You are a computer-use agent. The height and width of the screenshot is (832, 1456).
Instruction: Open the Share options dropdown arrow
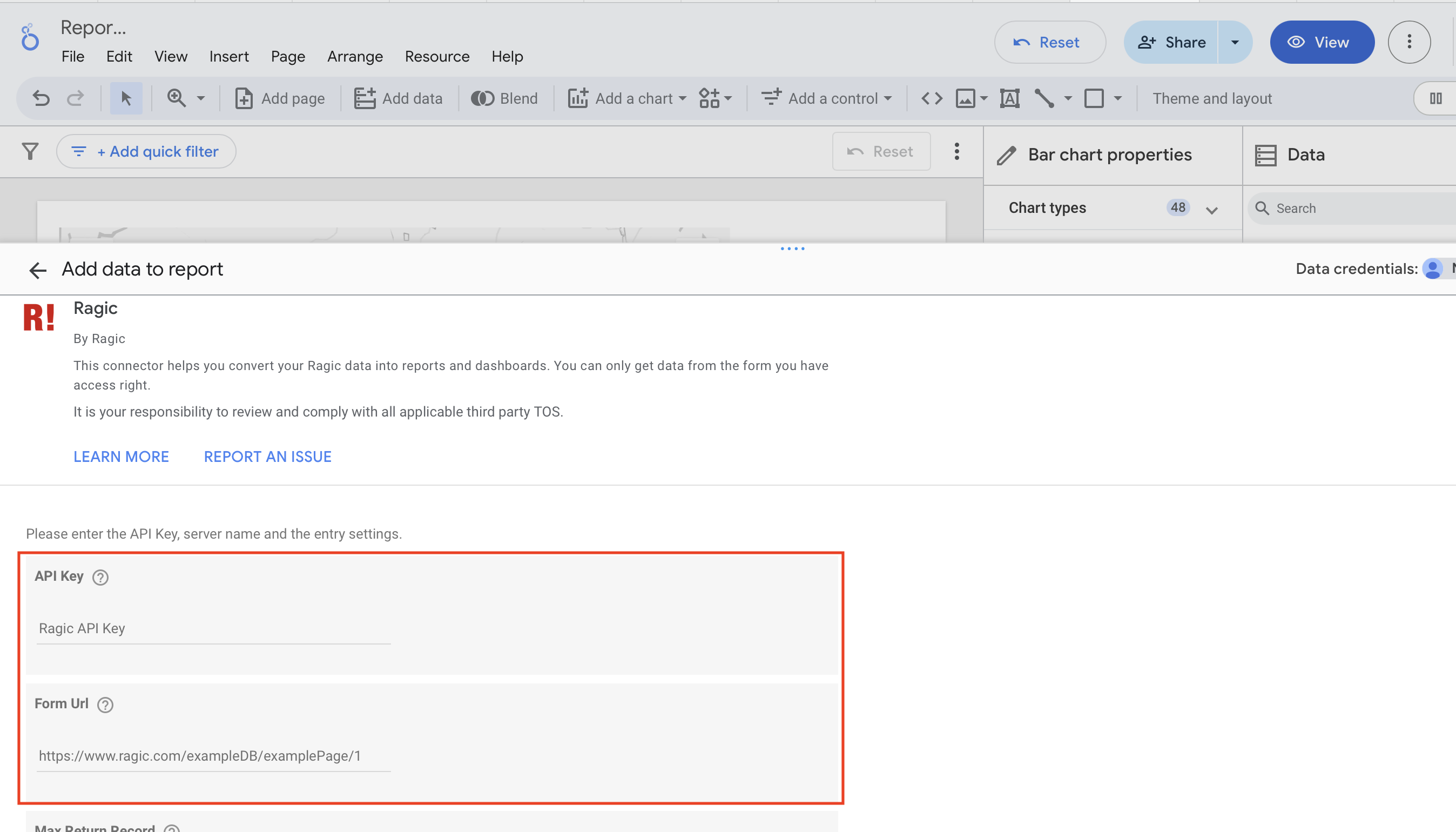coord(1235,42)
